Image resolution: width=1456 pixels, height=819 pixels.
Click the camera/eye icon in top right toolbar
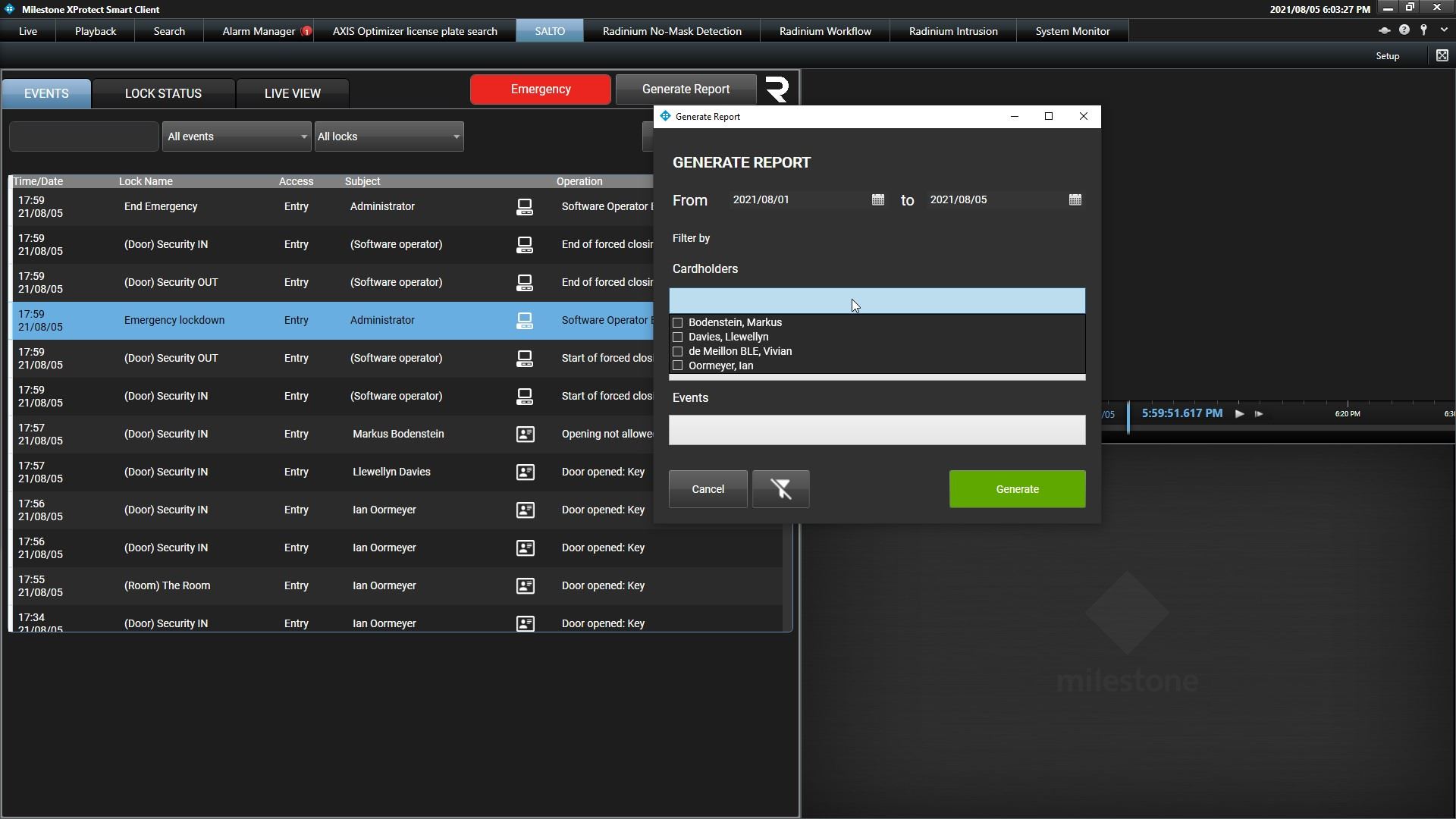[x=1384, y=30]
